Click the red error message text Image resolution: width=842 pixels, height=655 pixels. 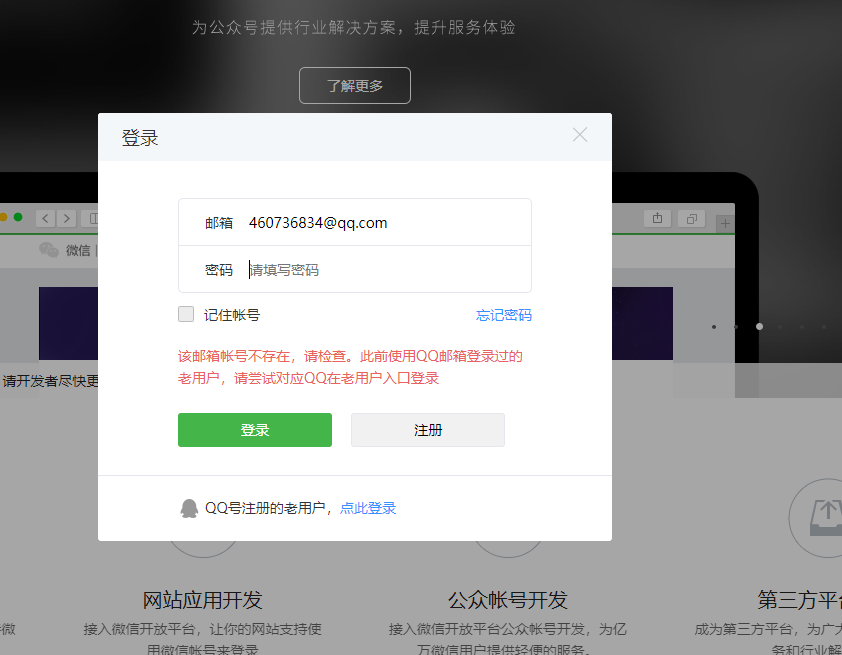coord(350,367)
